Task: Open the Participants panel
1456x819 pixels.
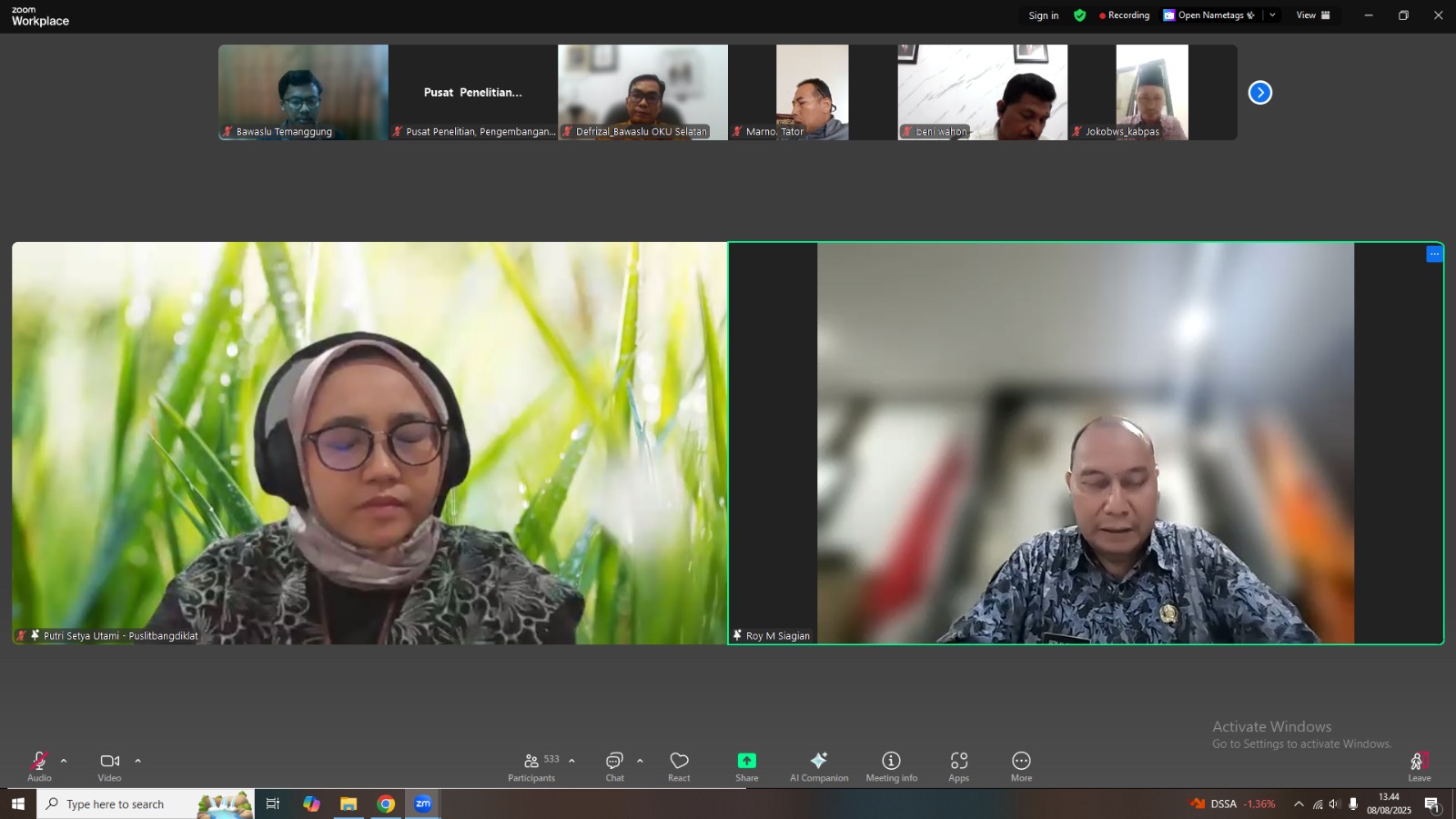Action: coord(531,766)
